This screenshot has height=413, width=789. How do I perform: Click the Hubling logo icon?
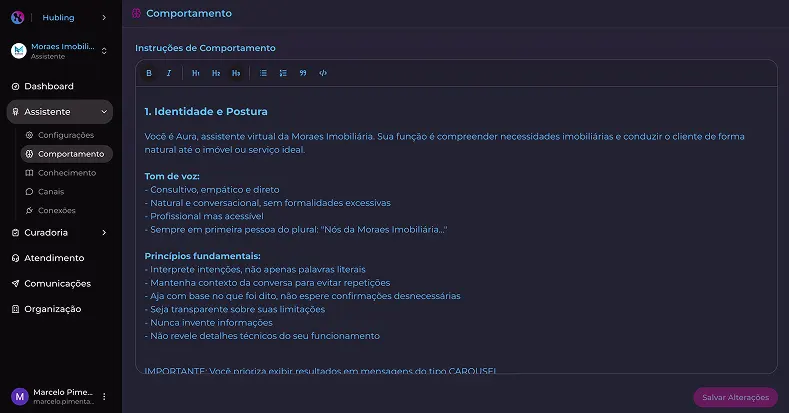tap(18, 18)
